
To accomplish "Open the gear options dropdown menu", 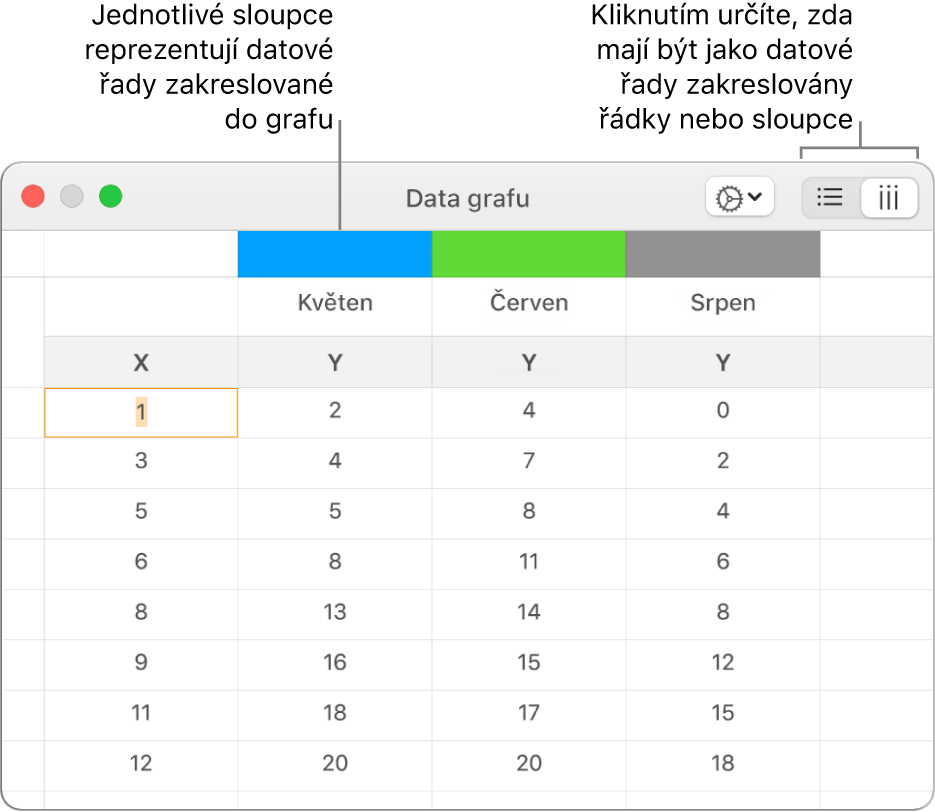I will pos(738,198).
